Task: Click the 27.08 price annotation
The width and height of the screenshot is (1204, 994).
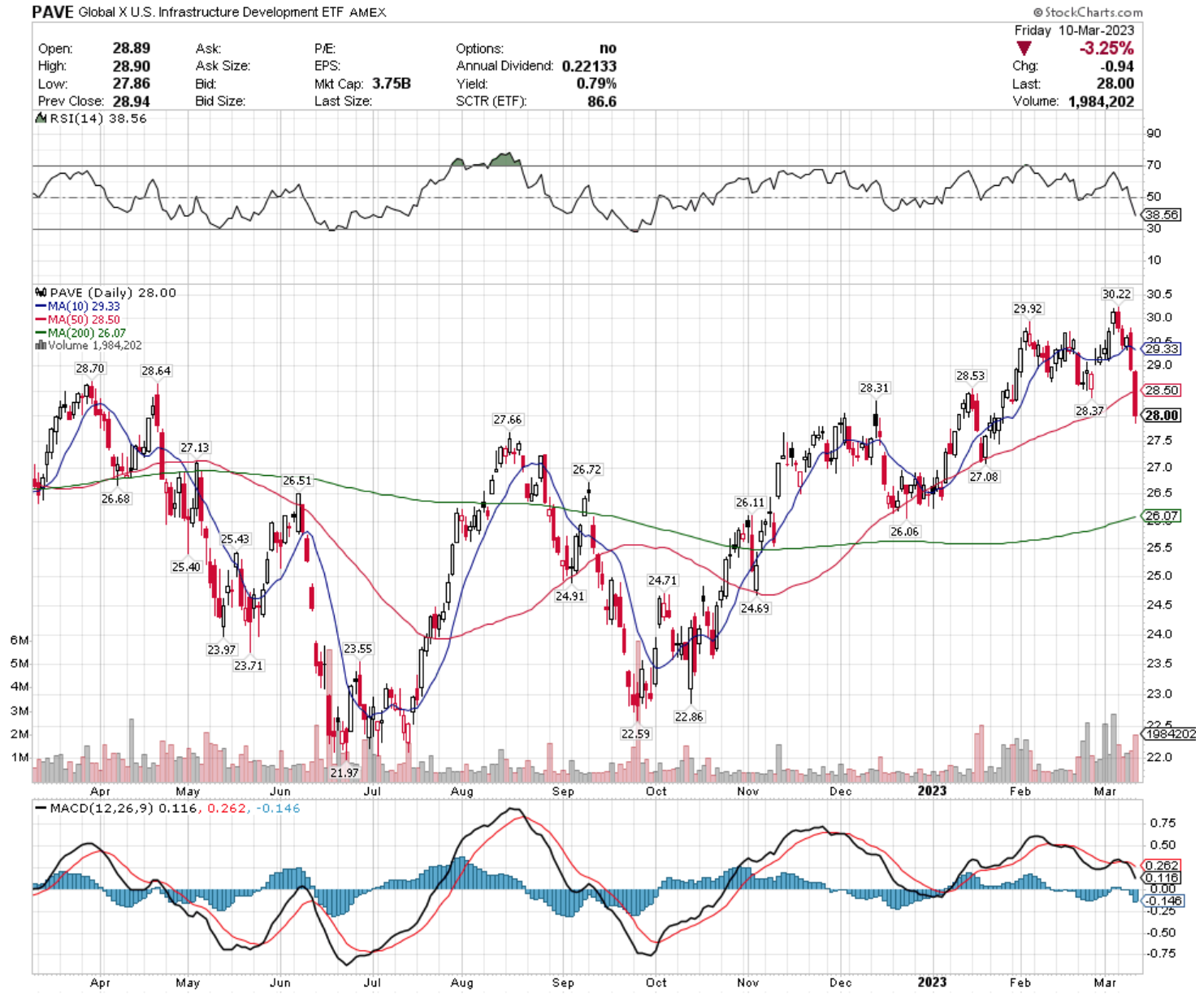Action: click(983, 478)
